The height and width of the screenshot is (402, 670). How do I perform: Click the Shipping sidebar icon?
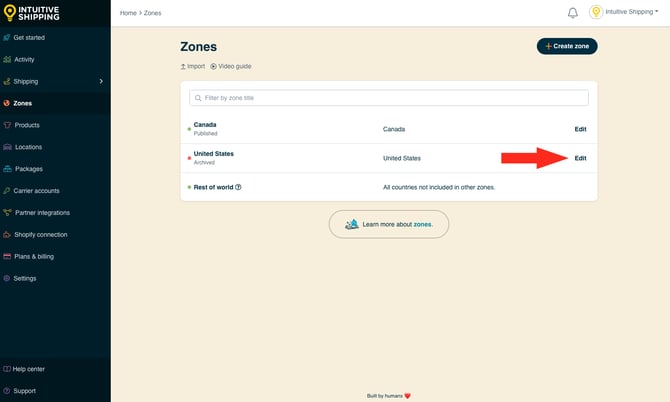(7, 81)
